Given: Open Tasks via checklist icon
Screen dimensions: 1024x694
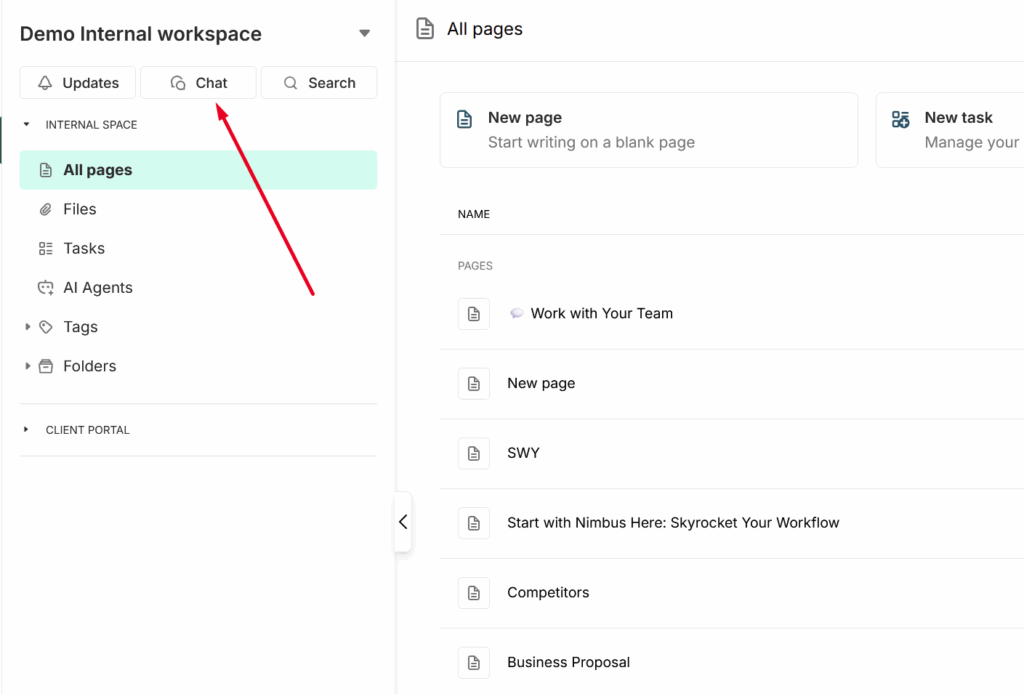Looking at the screenshot, I should (x=45, y=248).
